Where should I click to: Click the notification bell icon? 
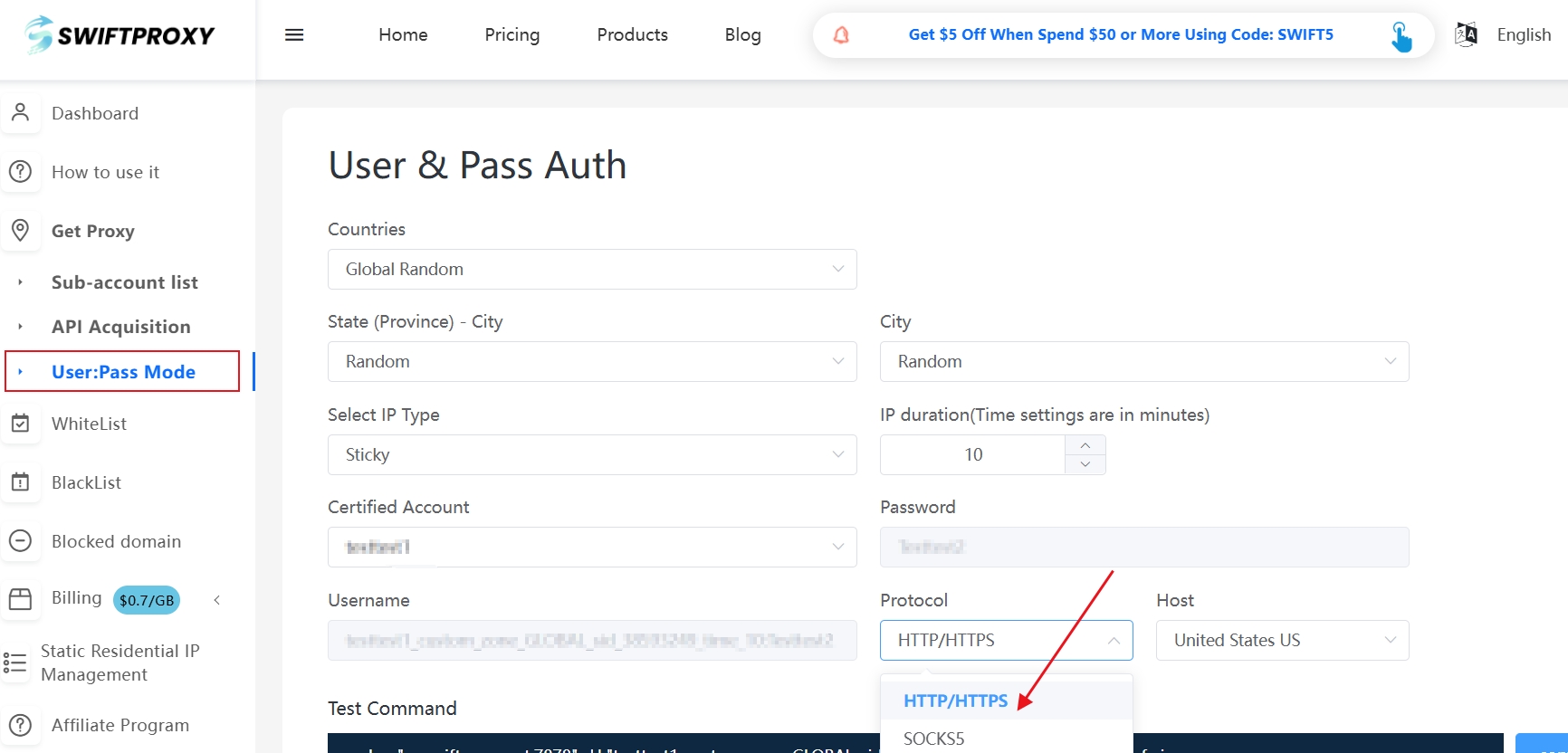click(841, 35)
